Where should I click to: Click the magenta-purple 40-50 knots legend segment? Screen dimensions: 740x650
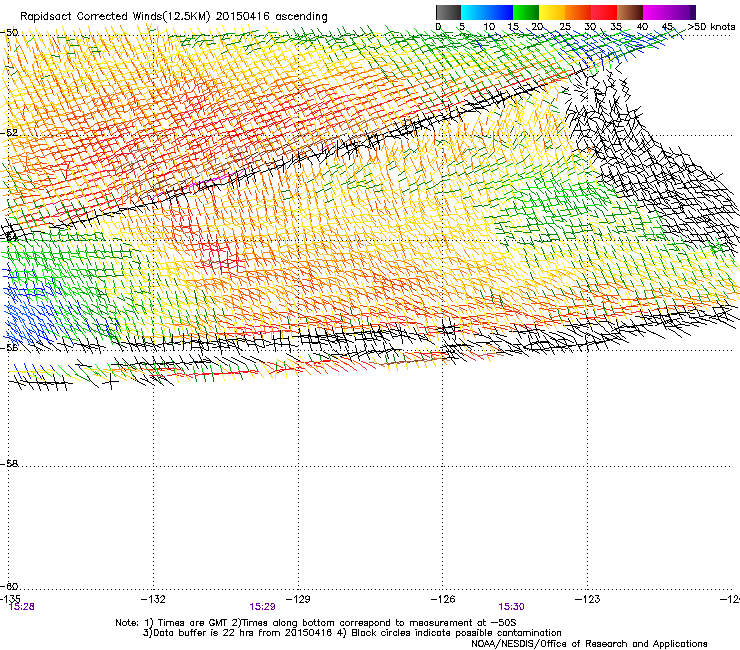[x=669, y=12]
